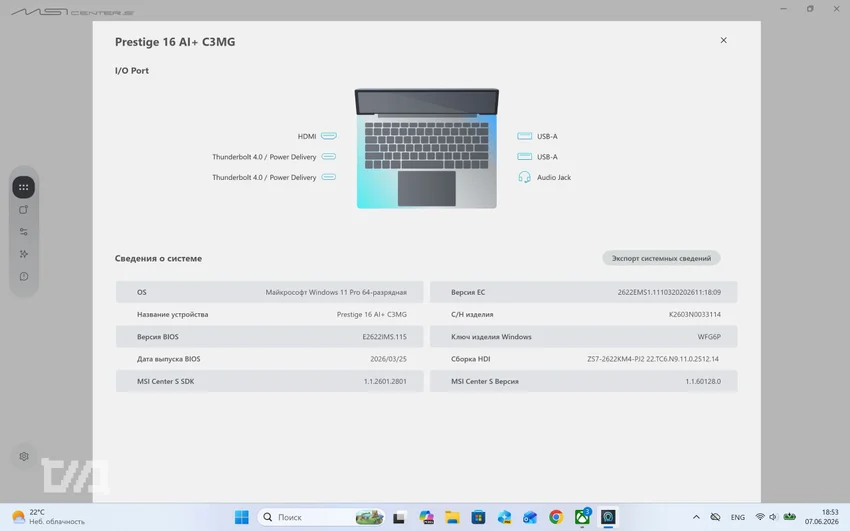Launch Copilot from the taskbar
The image size is (850, 531).
tap(426, 517)
